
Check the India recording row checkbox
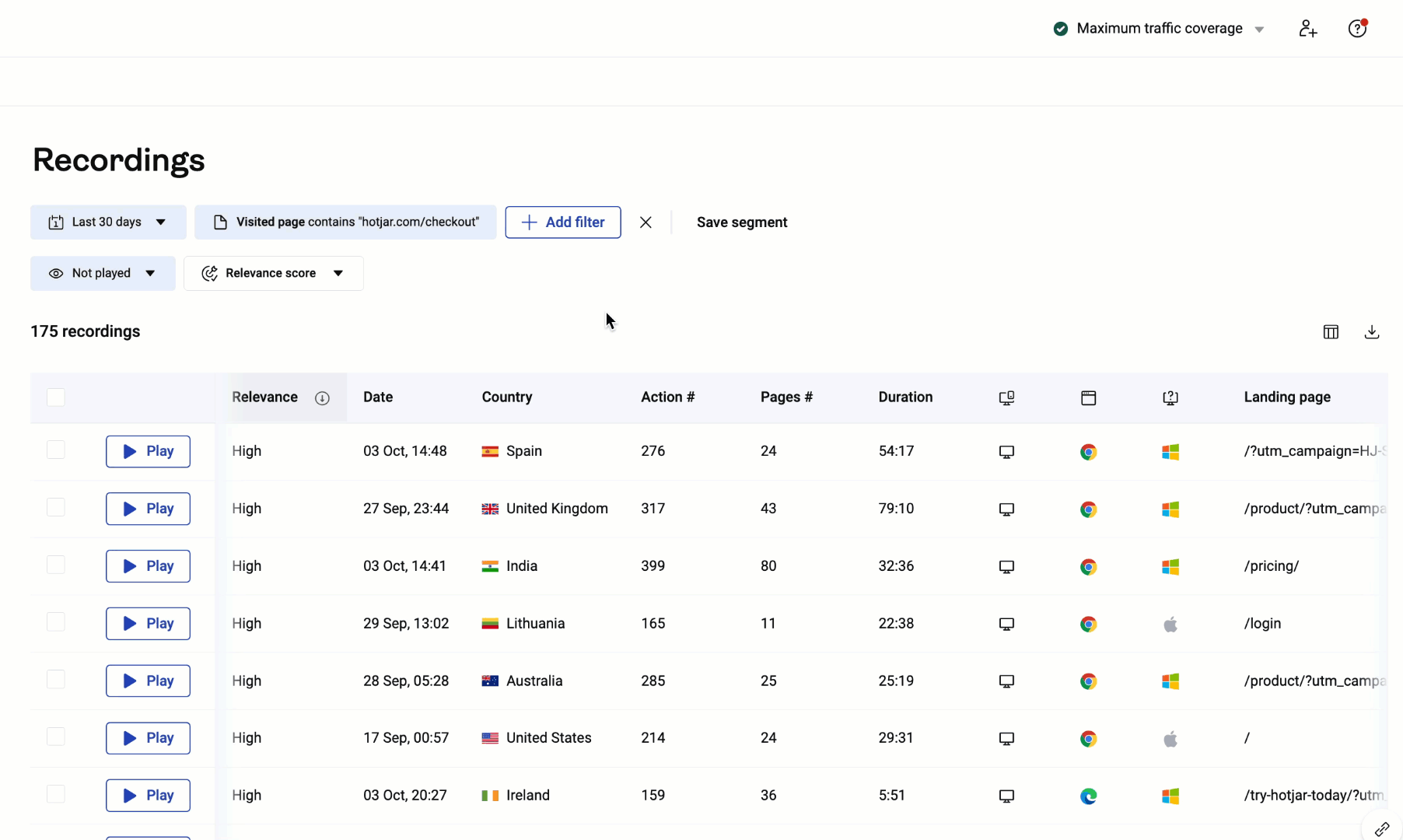[56, 565]
